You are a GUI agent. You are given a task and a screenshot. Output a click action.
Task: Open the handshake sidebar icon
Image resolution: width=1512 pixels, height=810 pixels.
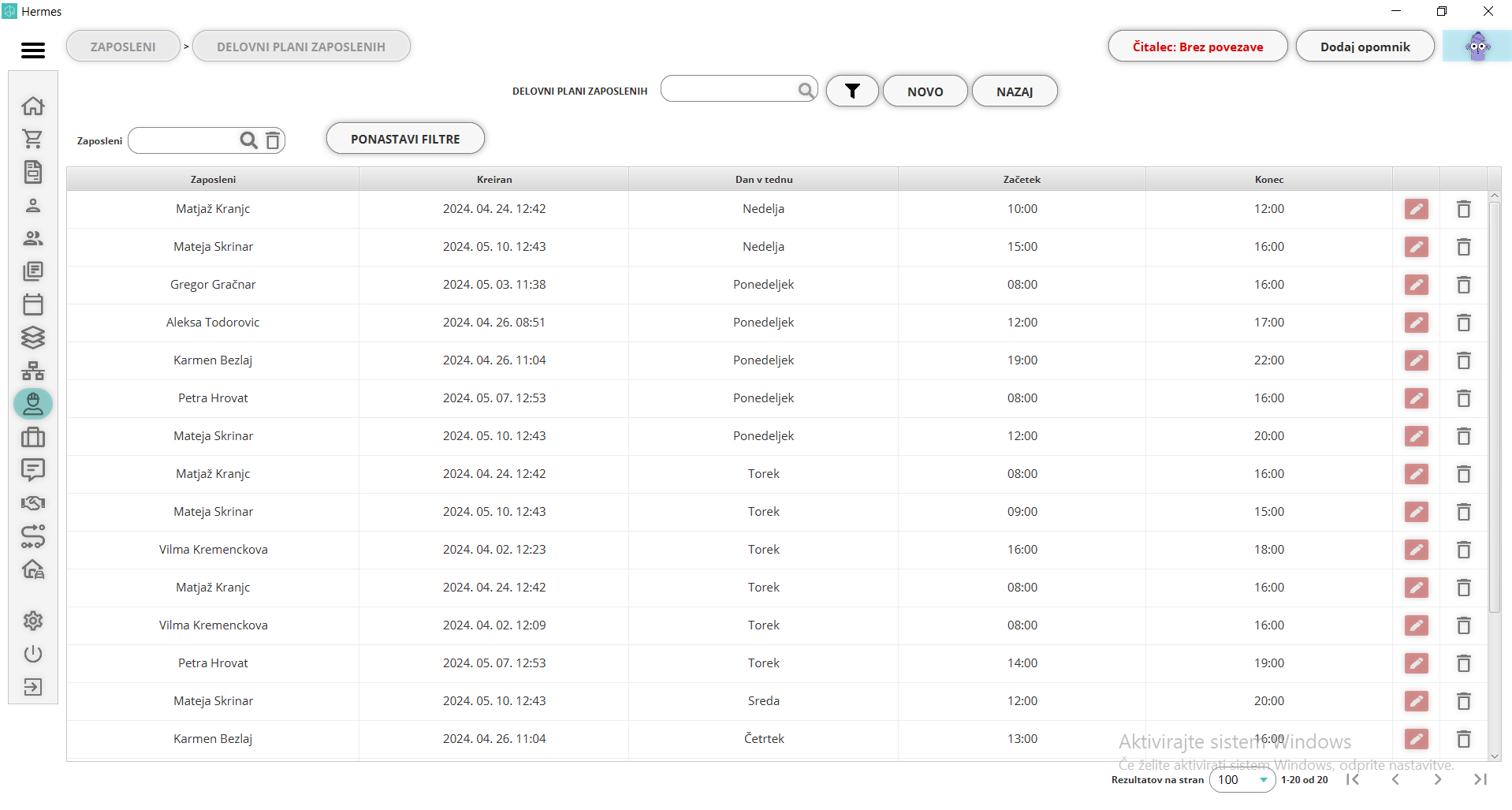(x=33, y=503)
